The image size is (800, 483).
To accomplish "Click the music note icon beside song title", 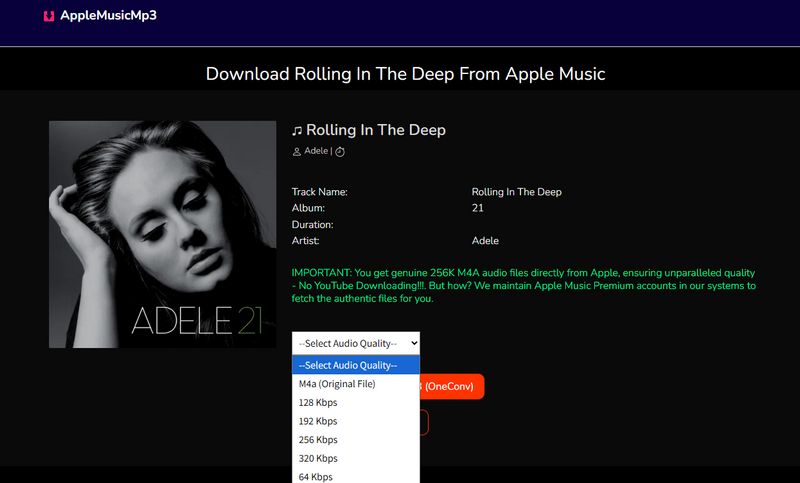I will click(297, 131).
